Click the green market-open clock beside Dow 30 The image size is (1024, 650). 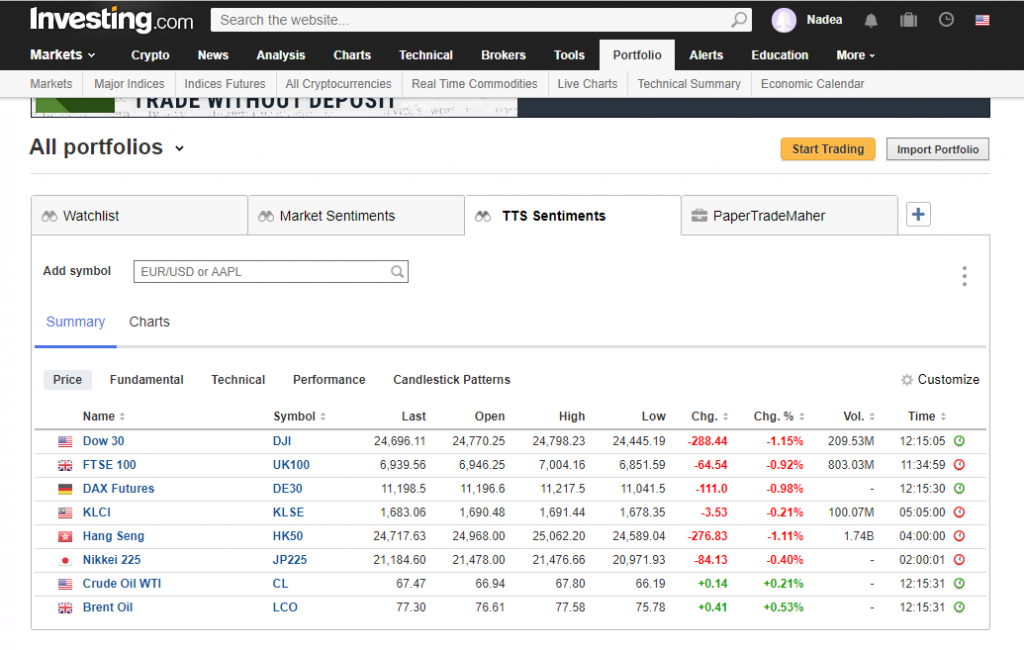tap(957, 441)
